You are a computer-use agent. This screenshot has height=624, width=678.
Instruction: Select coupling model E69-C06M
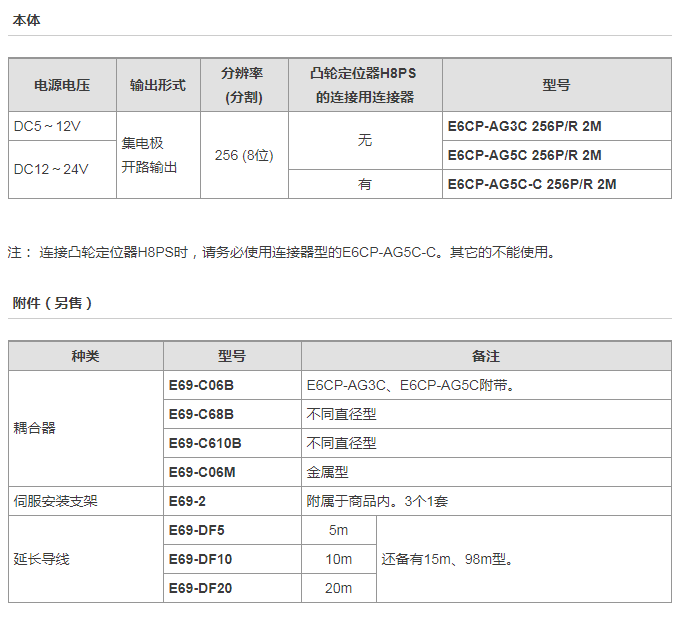[x=202, y=472]
